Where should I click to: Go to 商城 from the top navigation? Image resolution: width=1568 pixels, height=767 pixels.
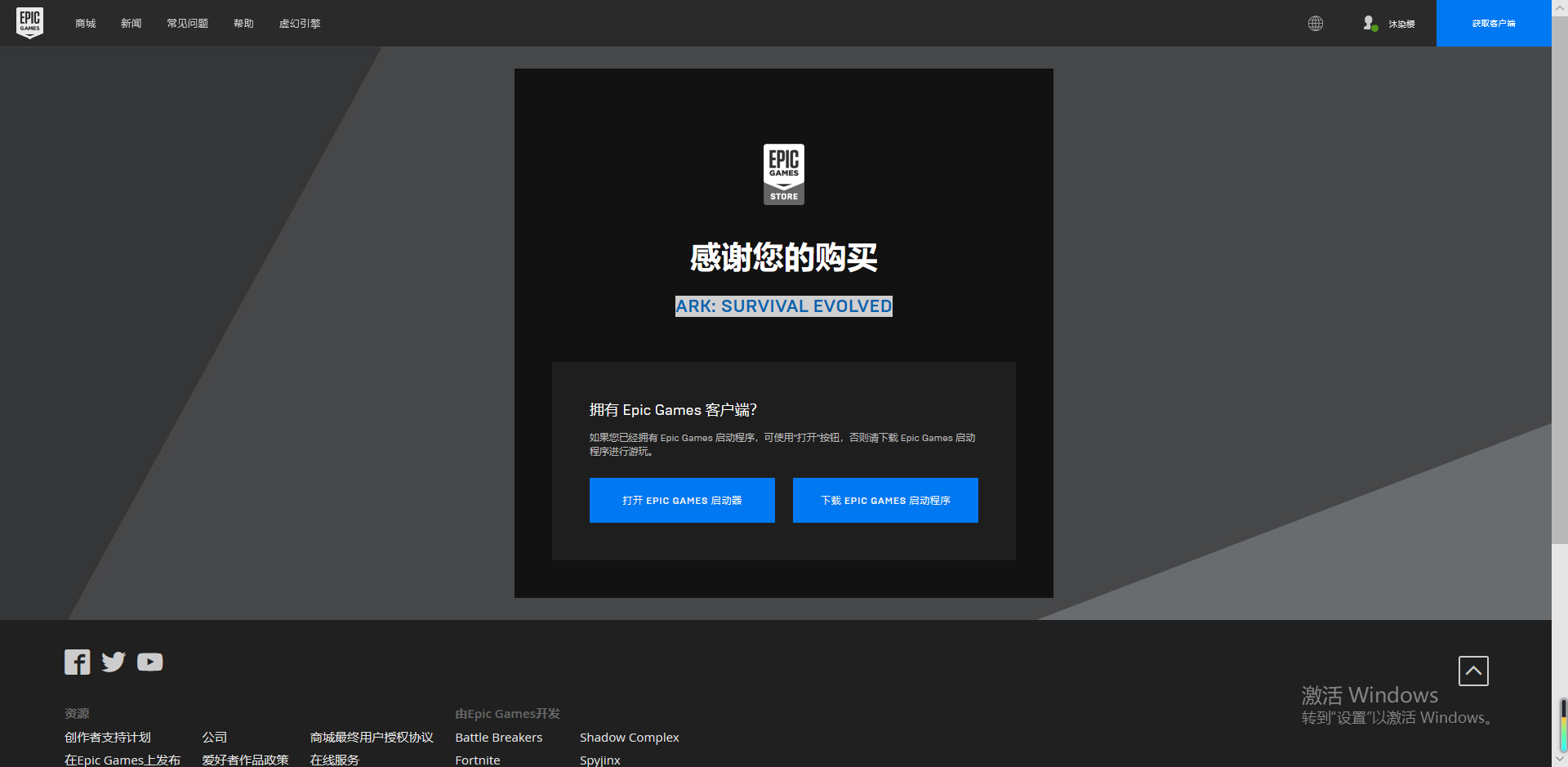tap(85, 23)
